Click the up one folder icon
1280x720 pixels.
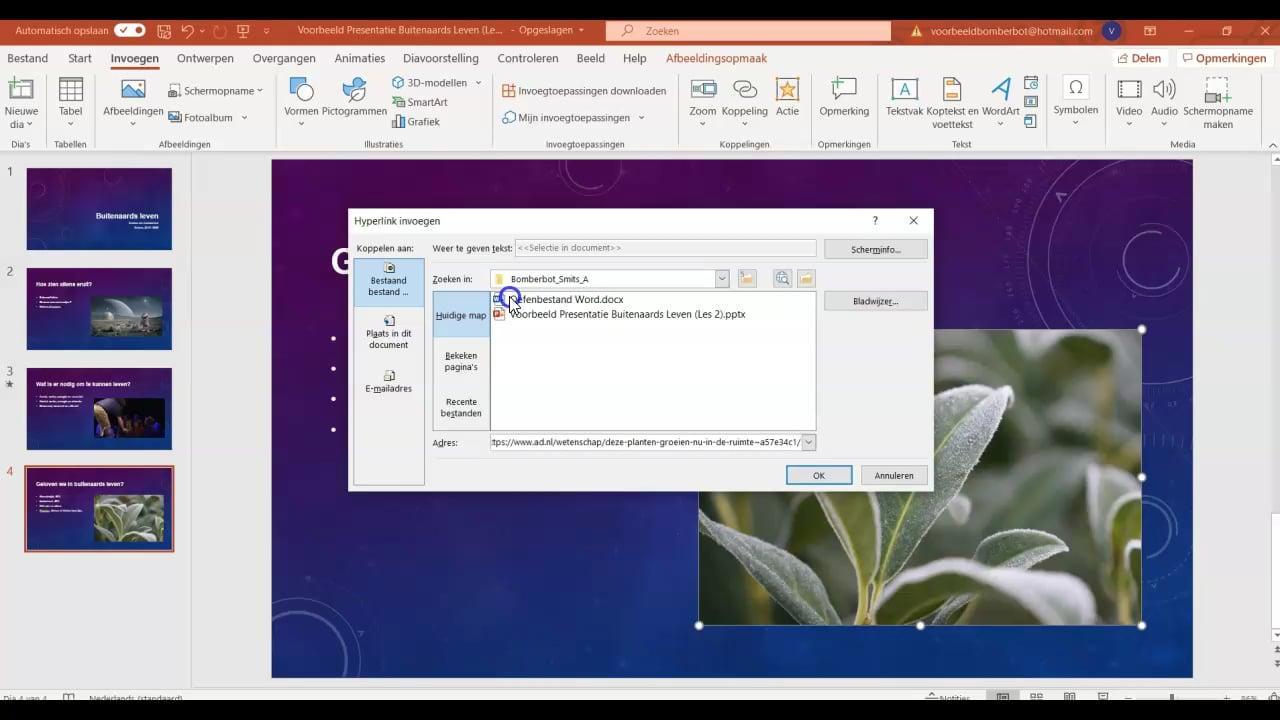tap(747, 279)
